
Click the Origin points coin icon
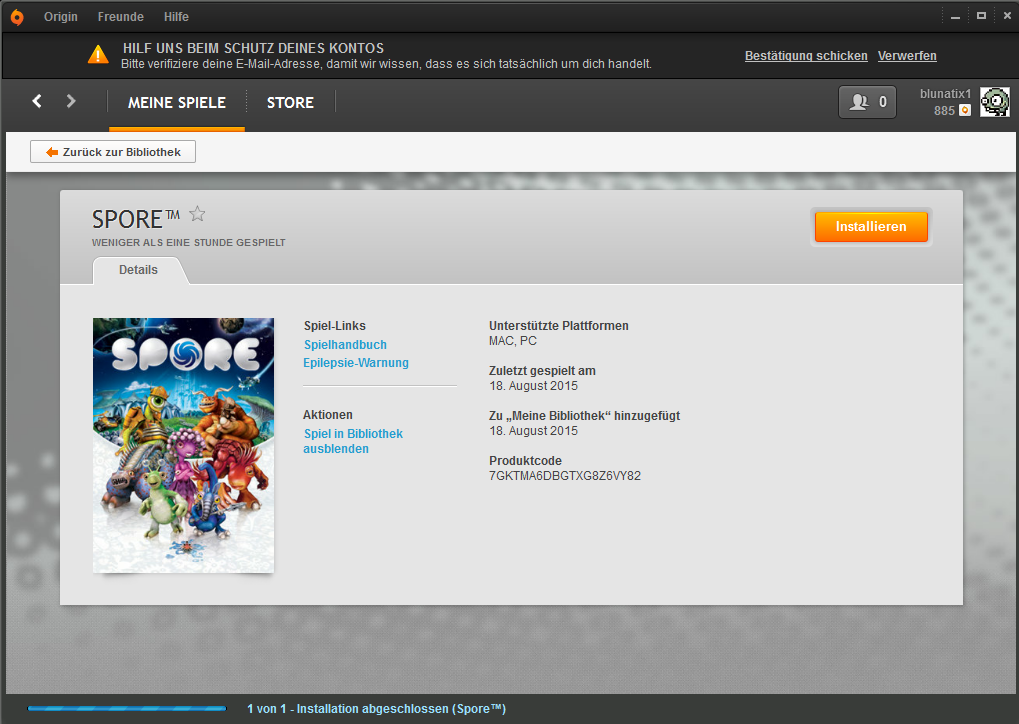(965, 111)
